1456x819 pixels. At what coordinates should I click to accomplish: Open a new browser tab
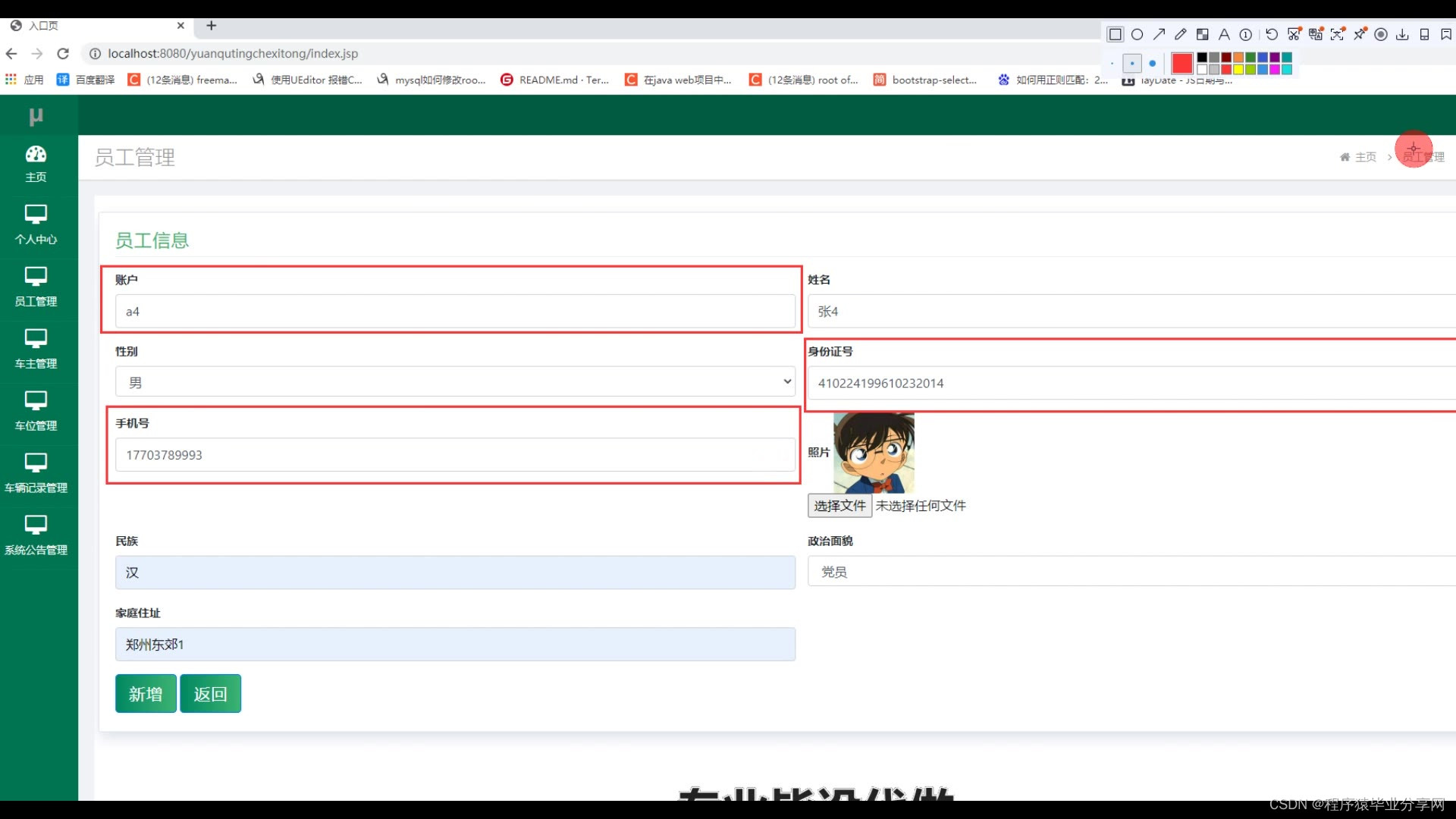tap(212, 26)
